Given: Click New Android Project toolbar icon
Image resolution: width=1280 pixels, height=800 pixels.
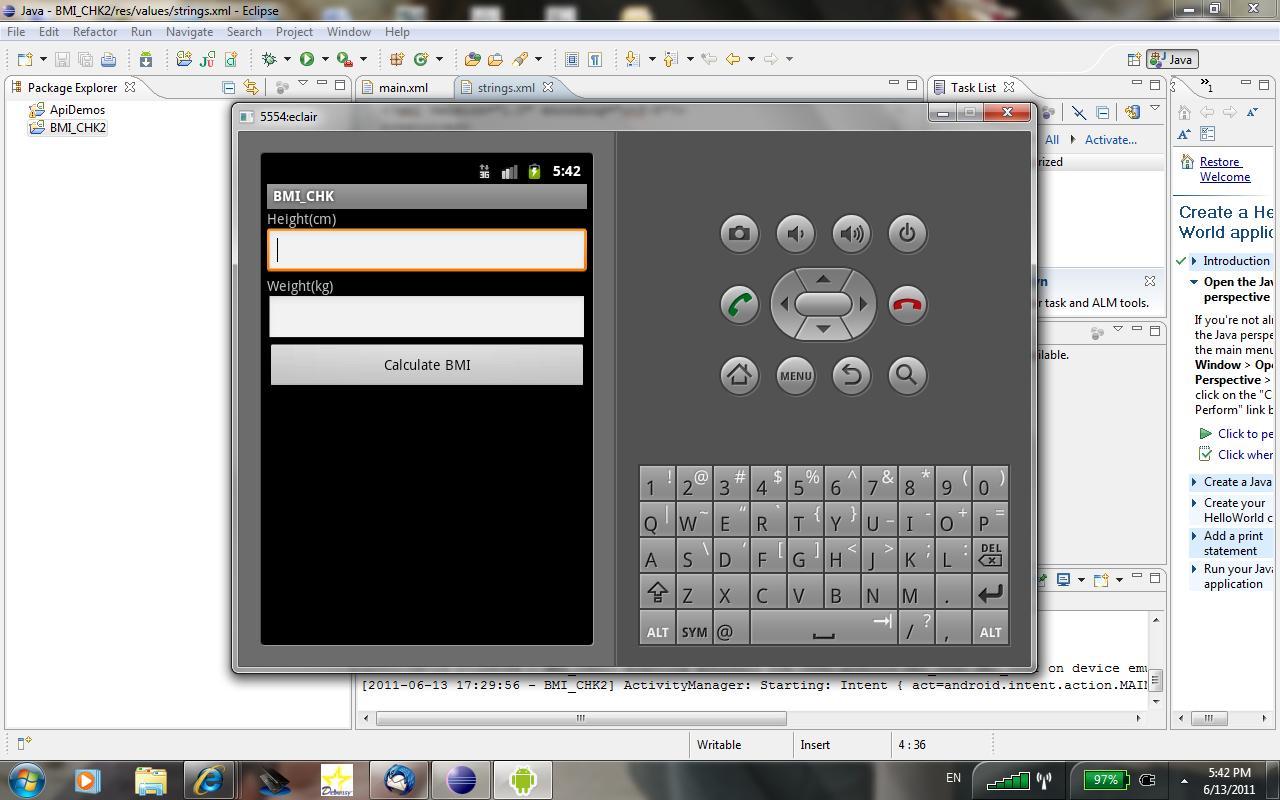Looking at the screenshot, I should pyautogui.click(x=184, y=59).
